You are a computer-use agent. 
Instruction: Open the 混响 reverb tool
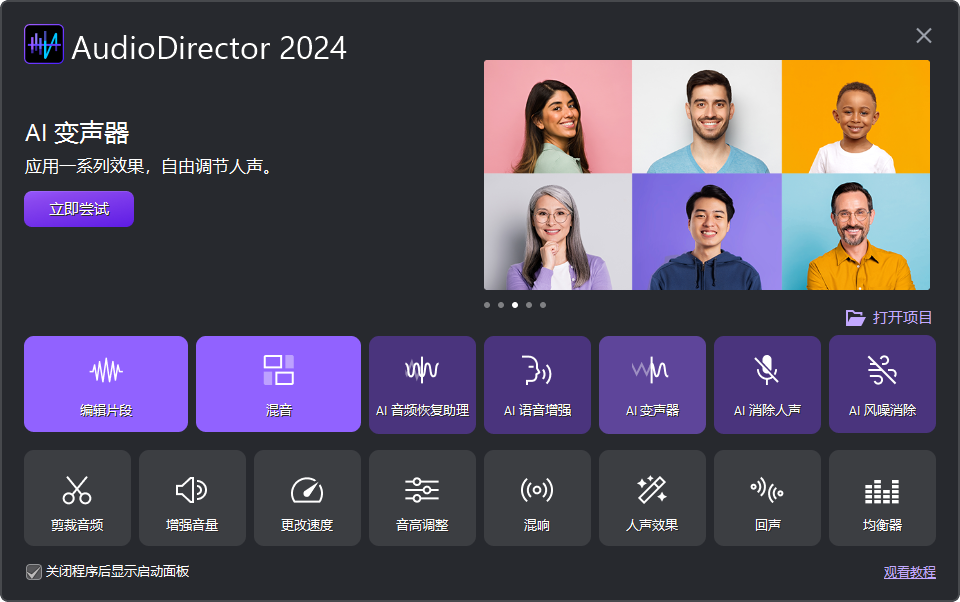coord(538,498)
